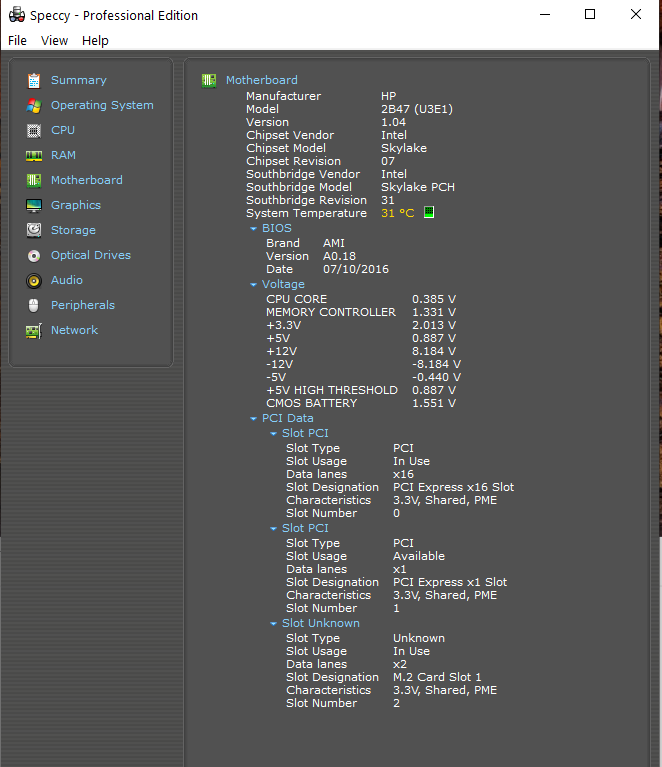Collapse the PCI Data section
Screen dimensions: 662x767
click(x=254, y=418)
